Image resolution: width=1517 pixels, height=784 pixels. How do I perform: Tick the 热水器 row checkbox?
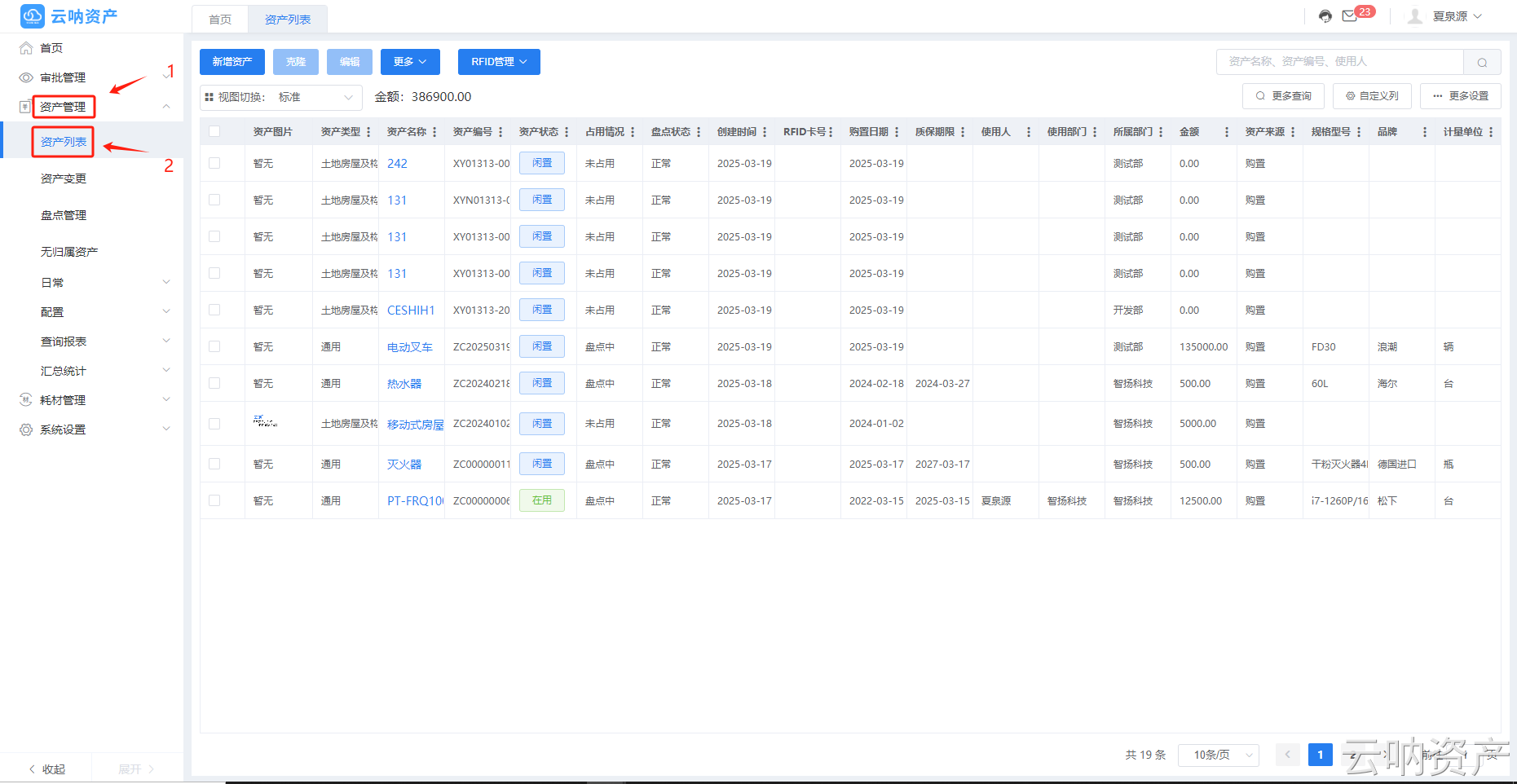[x=214, y=383]
